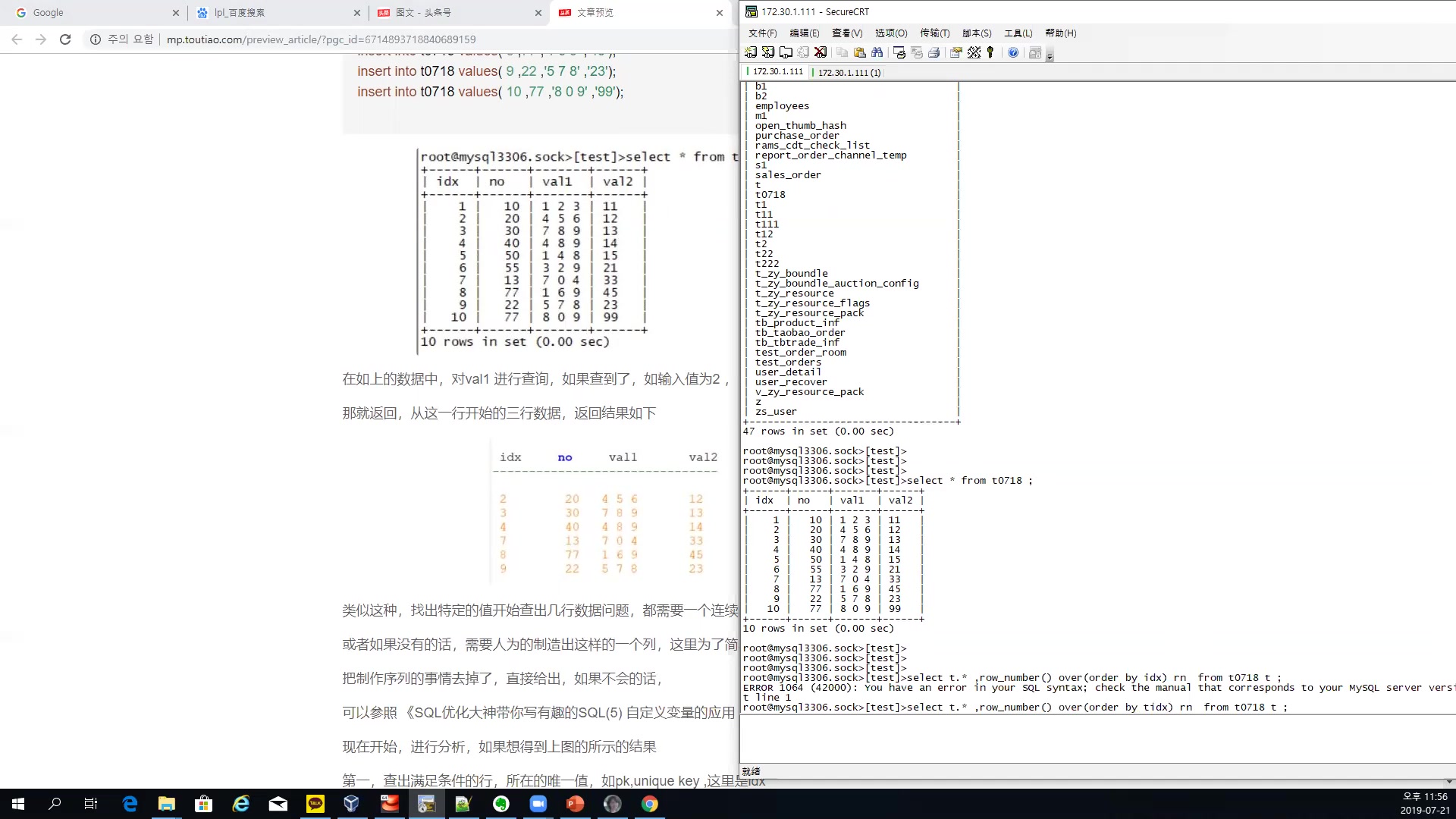Screen dimensions: 1456x819
Task: Open the Windows Start menu
Action: (18, 804)
